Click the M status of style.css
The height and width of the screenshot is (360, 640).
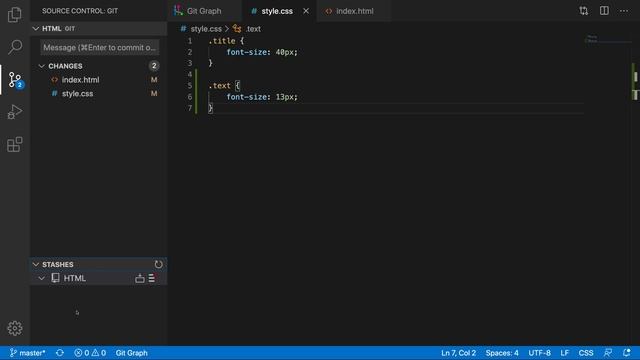154,93
